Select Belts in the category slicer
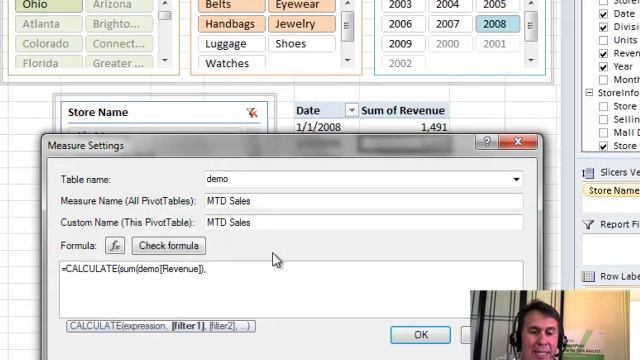Viewport: 640px width, 360px height. point(231,5)
